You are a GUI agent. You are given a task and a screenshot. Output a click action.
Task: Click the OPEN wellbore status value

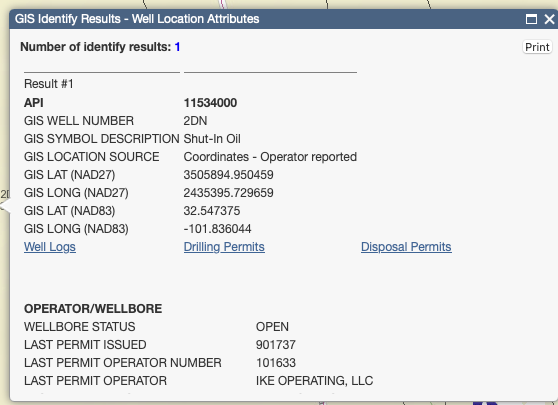click(x=272, y=327)
